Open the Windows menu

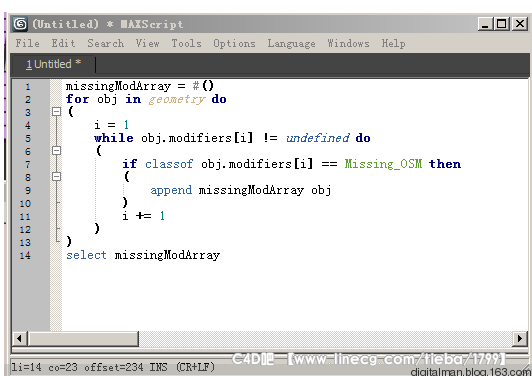coord(348,43)
